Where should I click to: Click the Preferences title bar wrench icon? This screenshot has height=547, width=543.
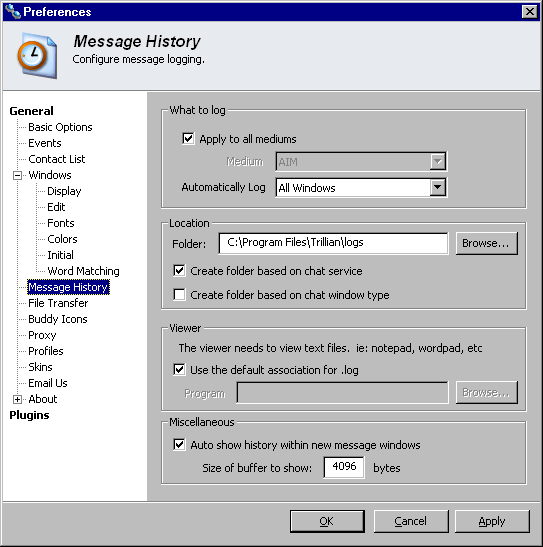(x=13, y=11)
